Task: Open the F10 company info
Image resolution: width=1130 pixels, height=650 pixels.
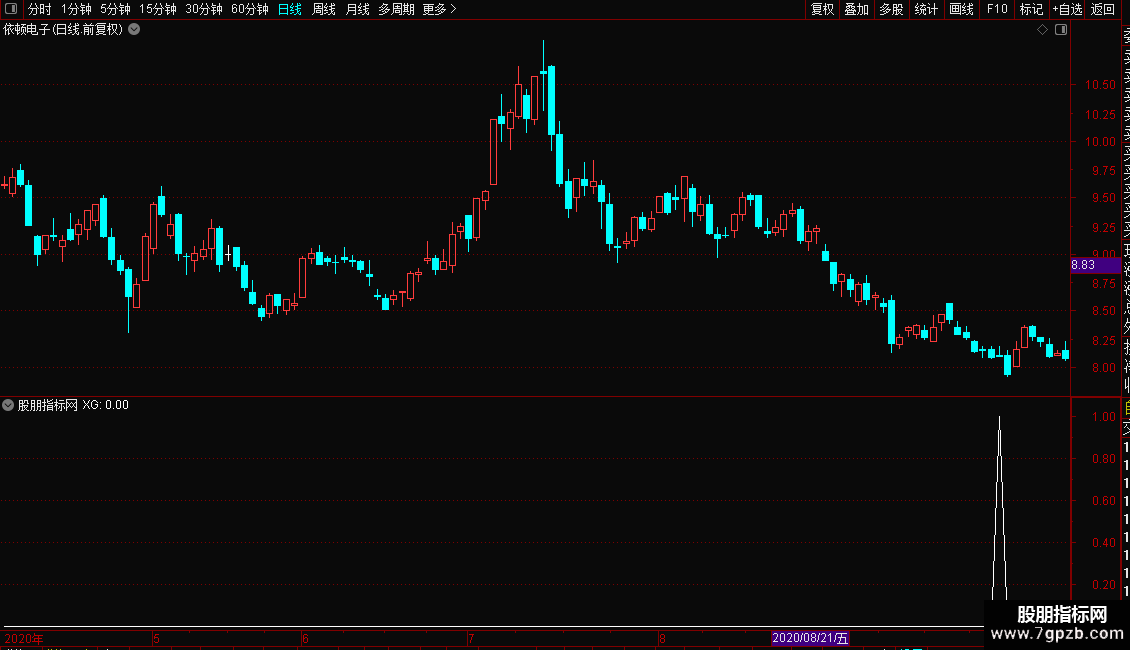Action: (997, 9)
